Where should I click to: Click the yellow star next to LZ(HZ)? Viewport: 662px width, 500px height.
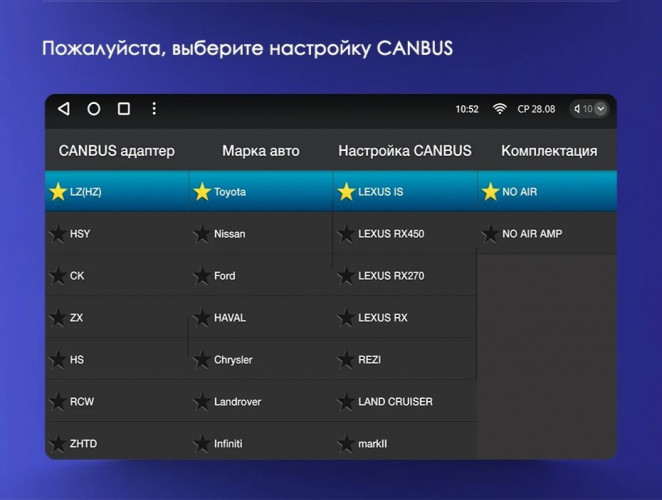pyautogui.click(x=57, y=192)
